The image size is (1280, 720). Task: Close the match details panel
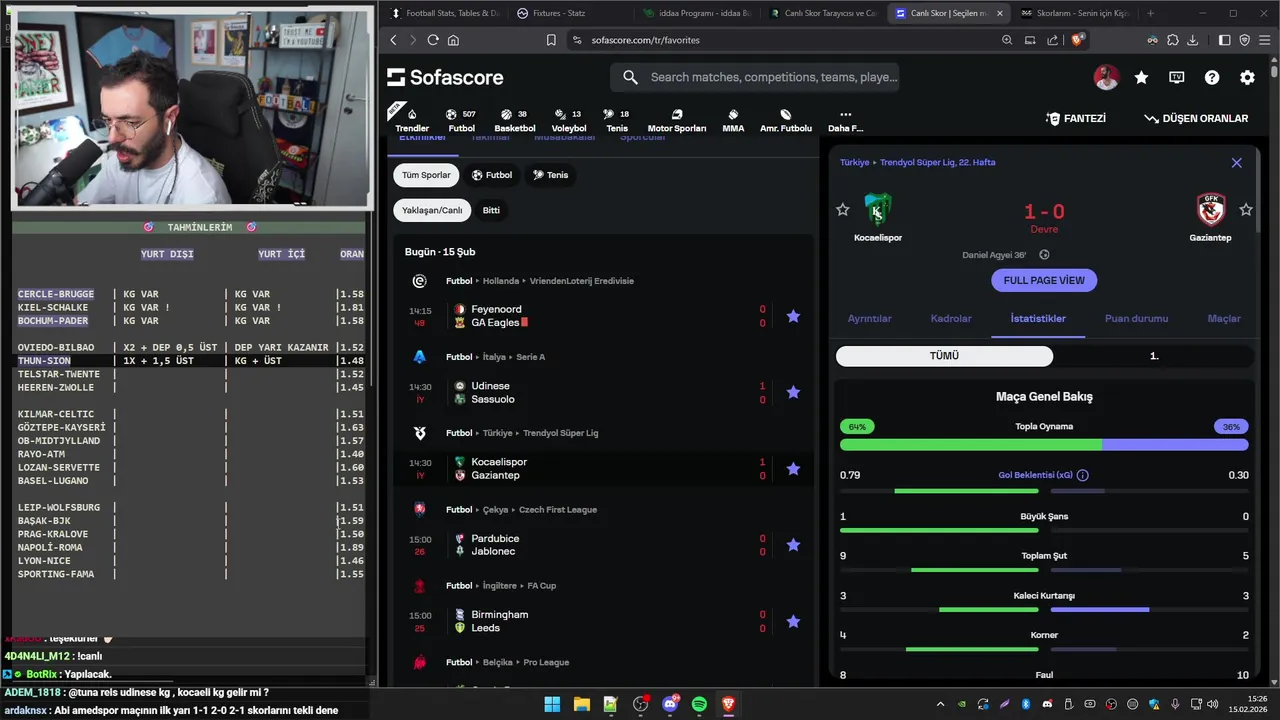tap(1237, 163)
